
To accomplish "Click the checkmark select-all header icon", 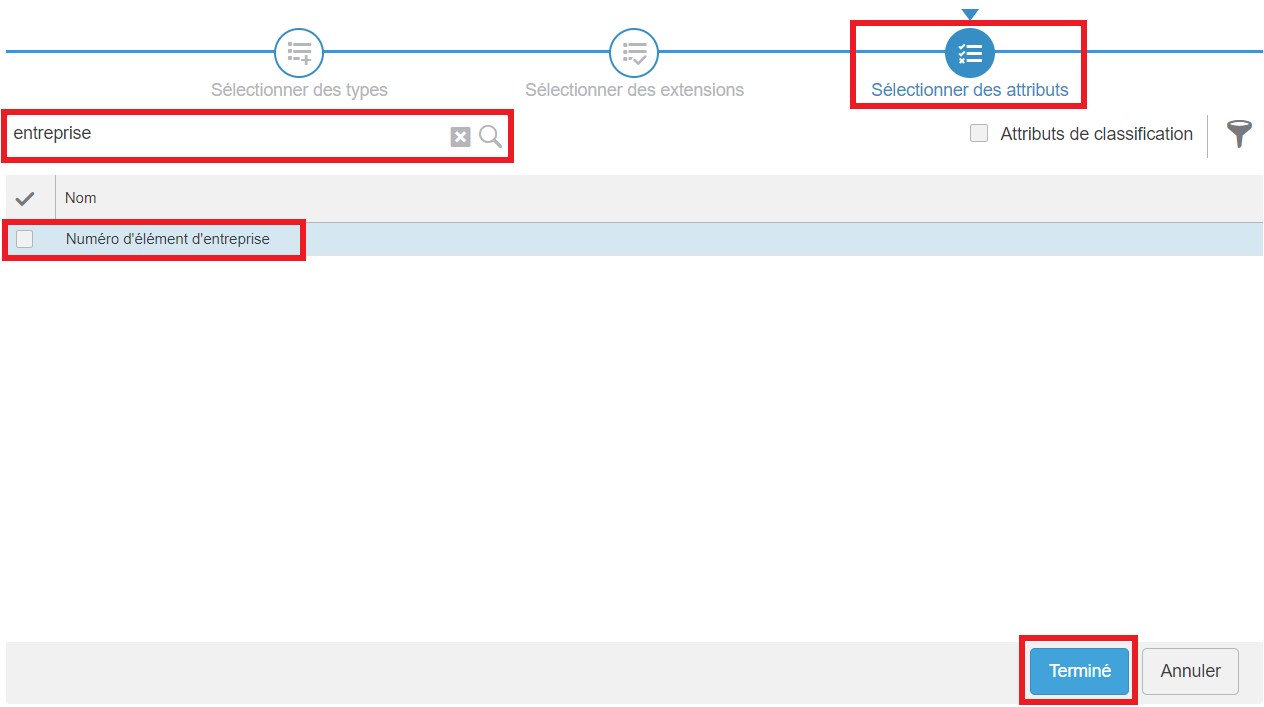I will pos(26,198).
